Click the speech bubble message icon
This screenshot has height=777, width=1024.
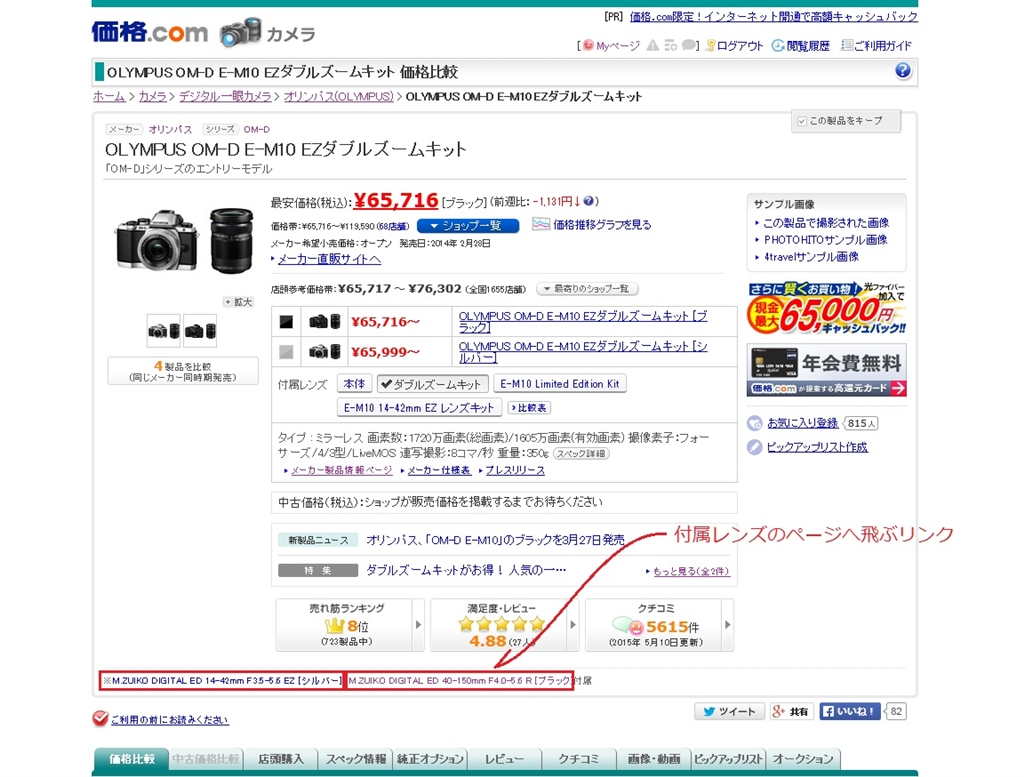pos(688,45)
